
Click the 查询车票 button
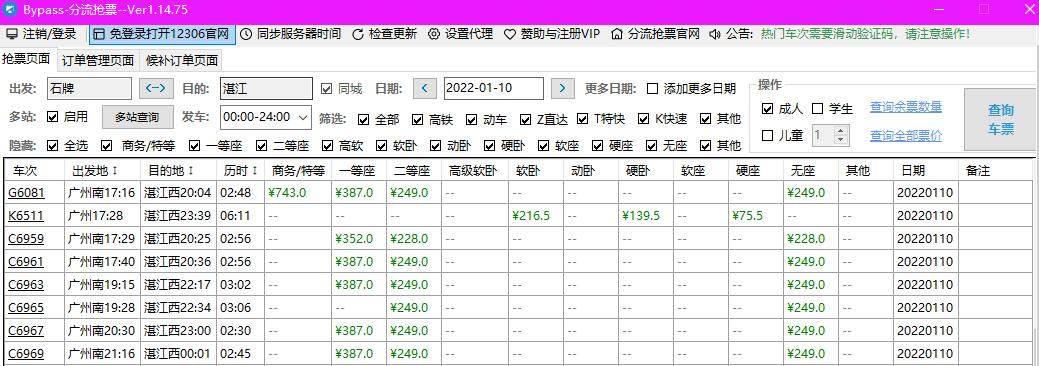1001,120
